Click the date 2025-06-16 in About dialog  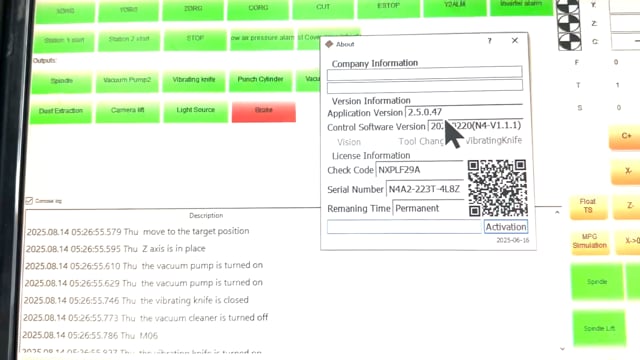(513, 240)
